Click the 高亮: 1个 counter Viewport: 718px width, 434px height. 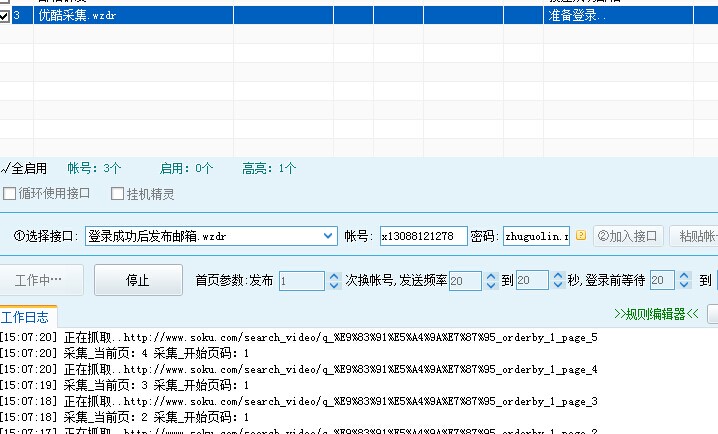pyautogui.click(x=269, y=168)
